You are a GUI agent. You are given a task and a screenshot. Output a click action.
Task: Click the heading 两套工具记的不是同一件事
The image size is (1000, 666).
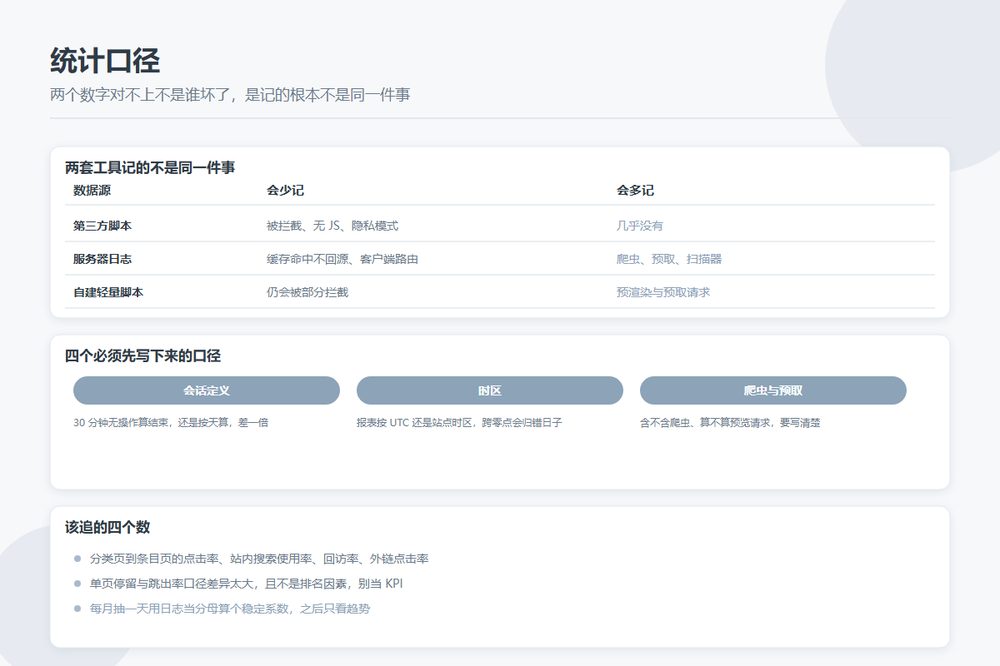point(150,168)
